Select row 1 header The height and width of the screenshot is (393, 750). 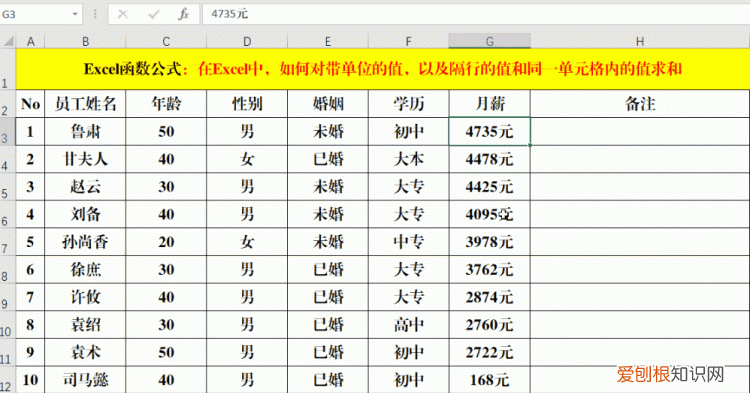(8, 69)
